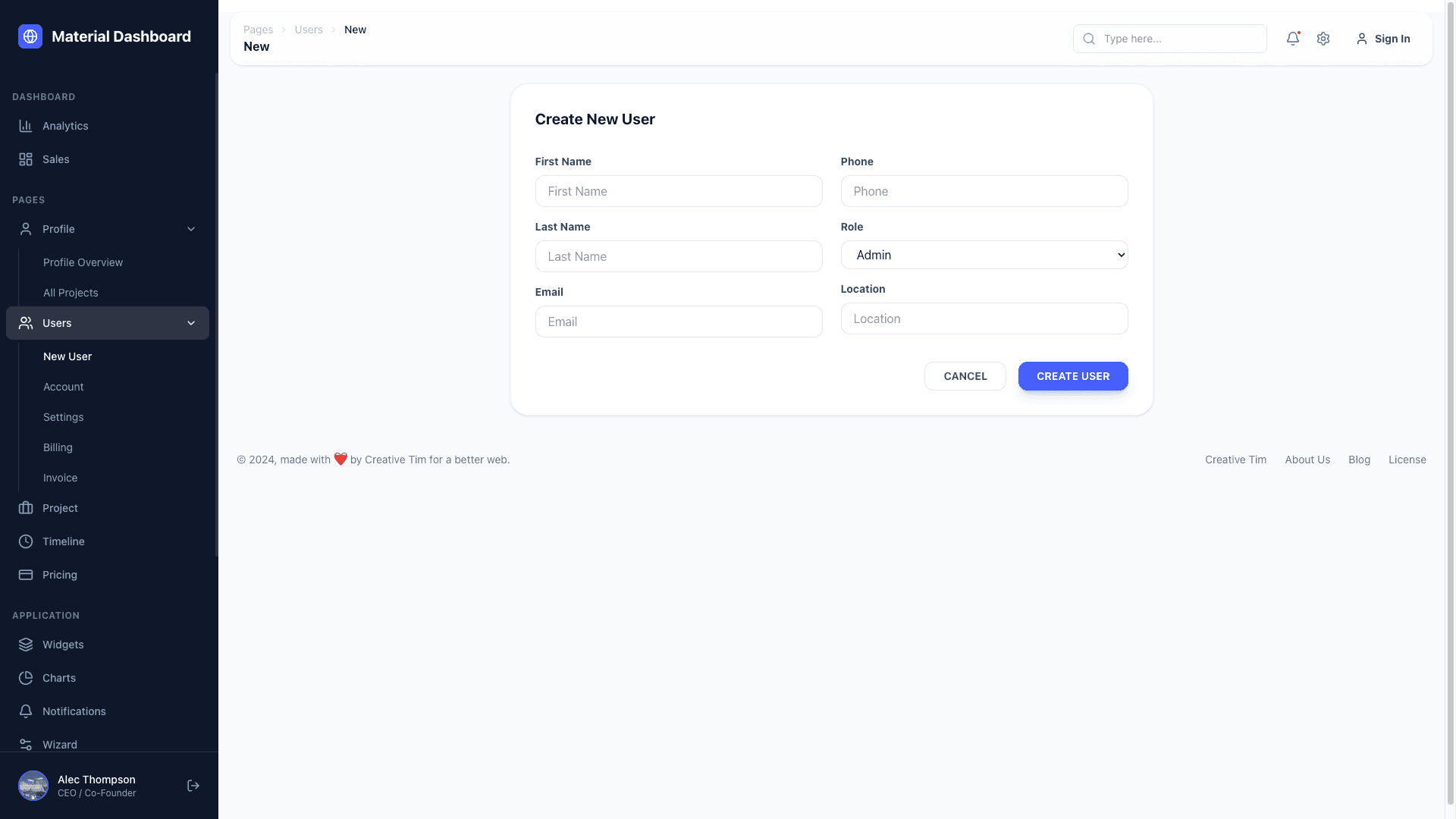This screenshot has width=1456, height=819.
Task: Select the Analytics icon in the sidebar
Action: pyautogui.click(x=26, y=126)
